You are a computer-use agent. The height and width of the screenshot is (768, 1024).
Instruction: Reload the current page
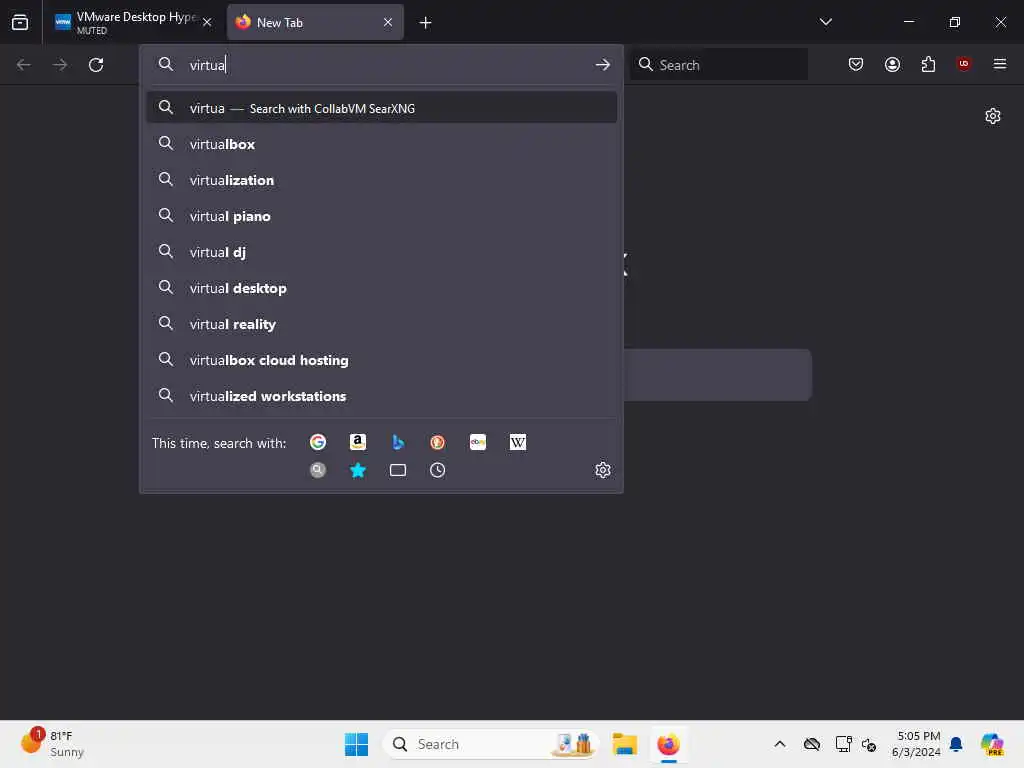[x=96, y=65]
